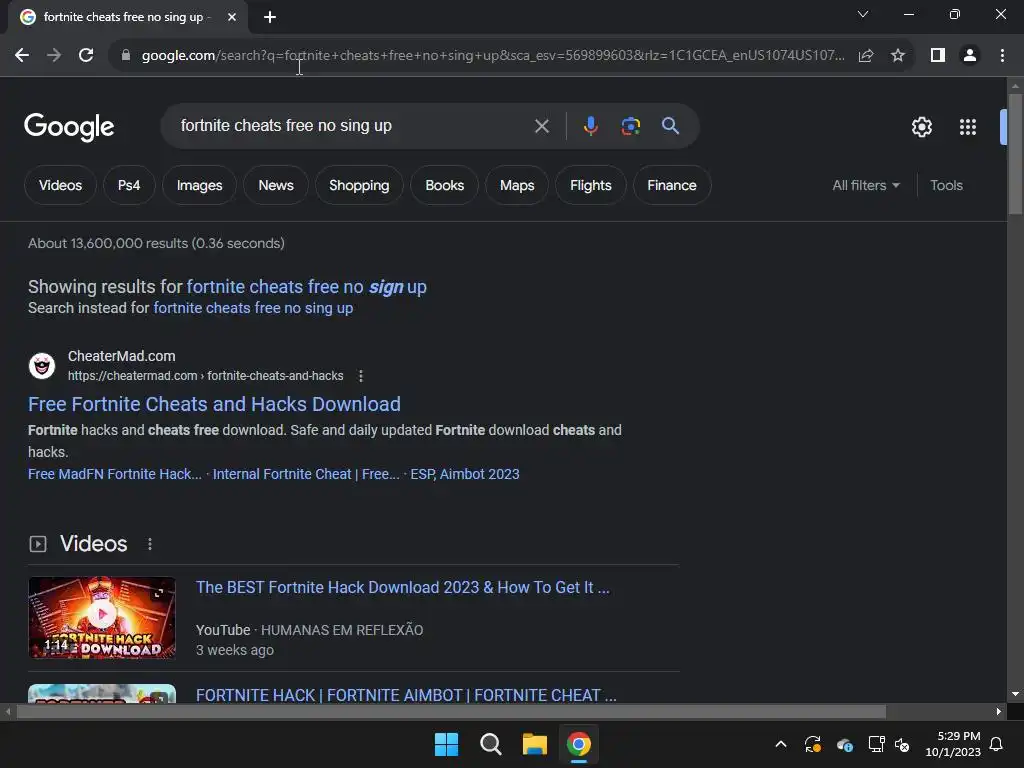Switch to News results
1024x768 pixels.
276,185
